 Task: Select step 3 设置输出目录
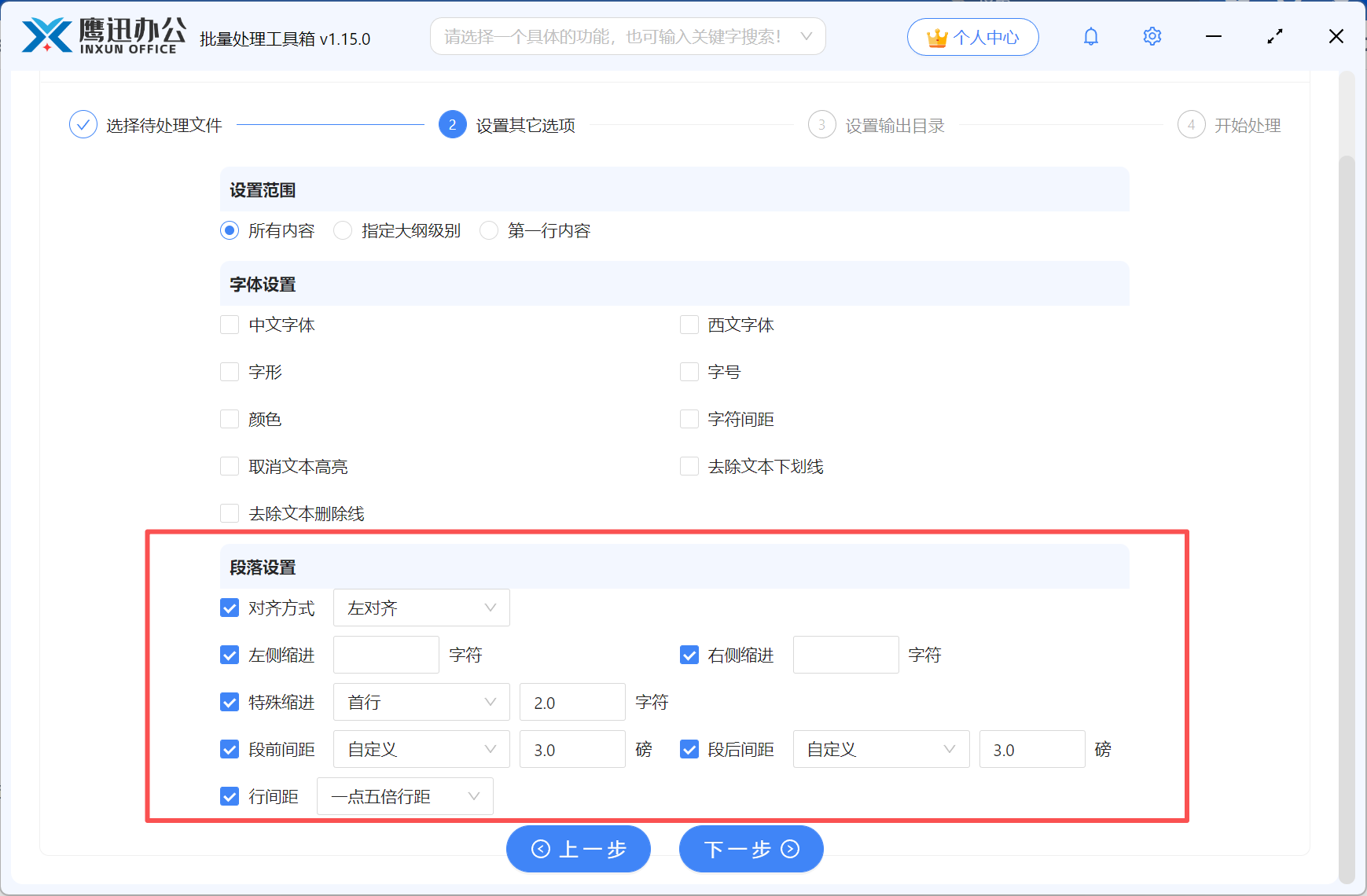point(876,125)
